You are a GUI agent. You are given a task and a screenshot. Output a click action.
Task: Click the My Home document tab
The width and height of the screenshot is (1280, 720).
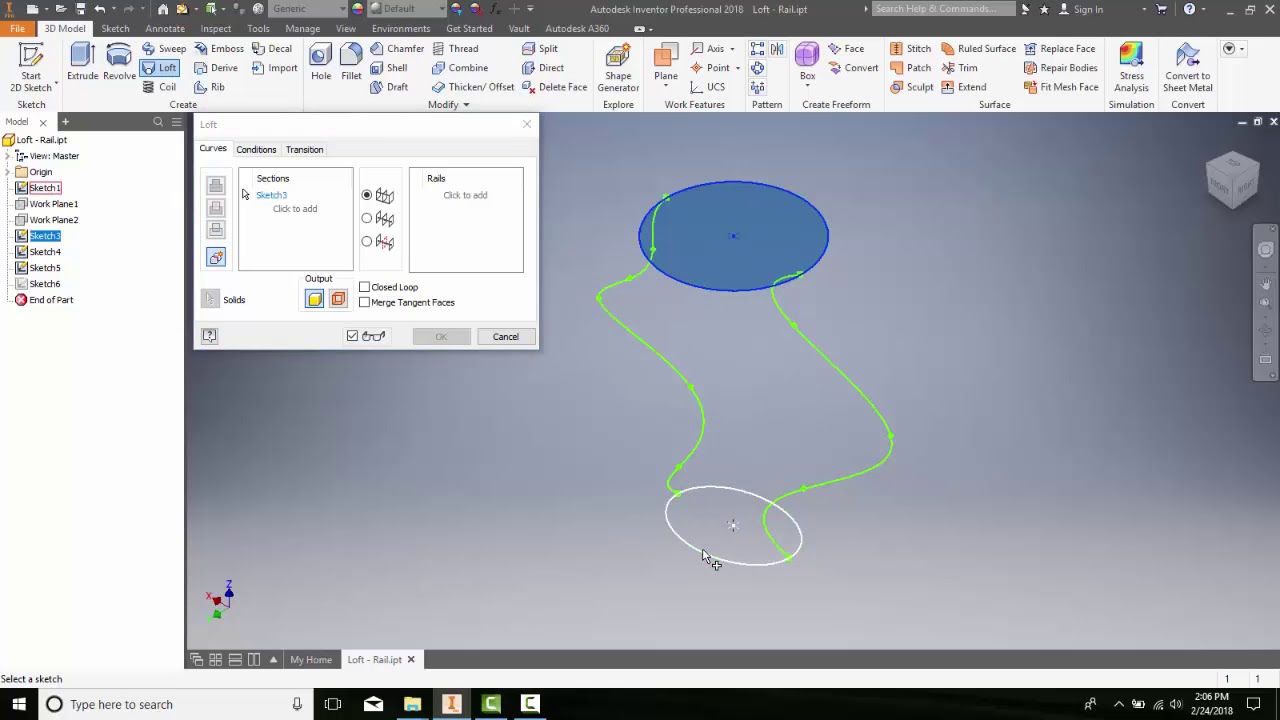click(x=311, y=660)
